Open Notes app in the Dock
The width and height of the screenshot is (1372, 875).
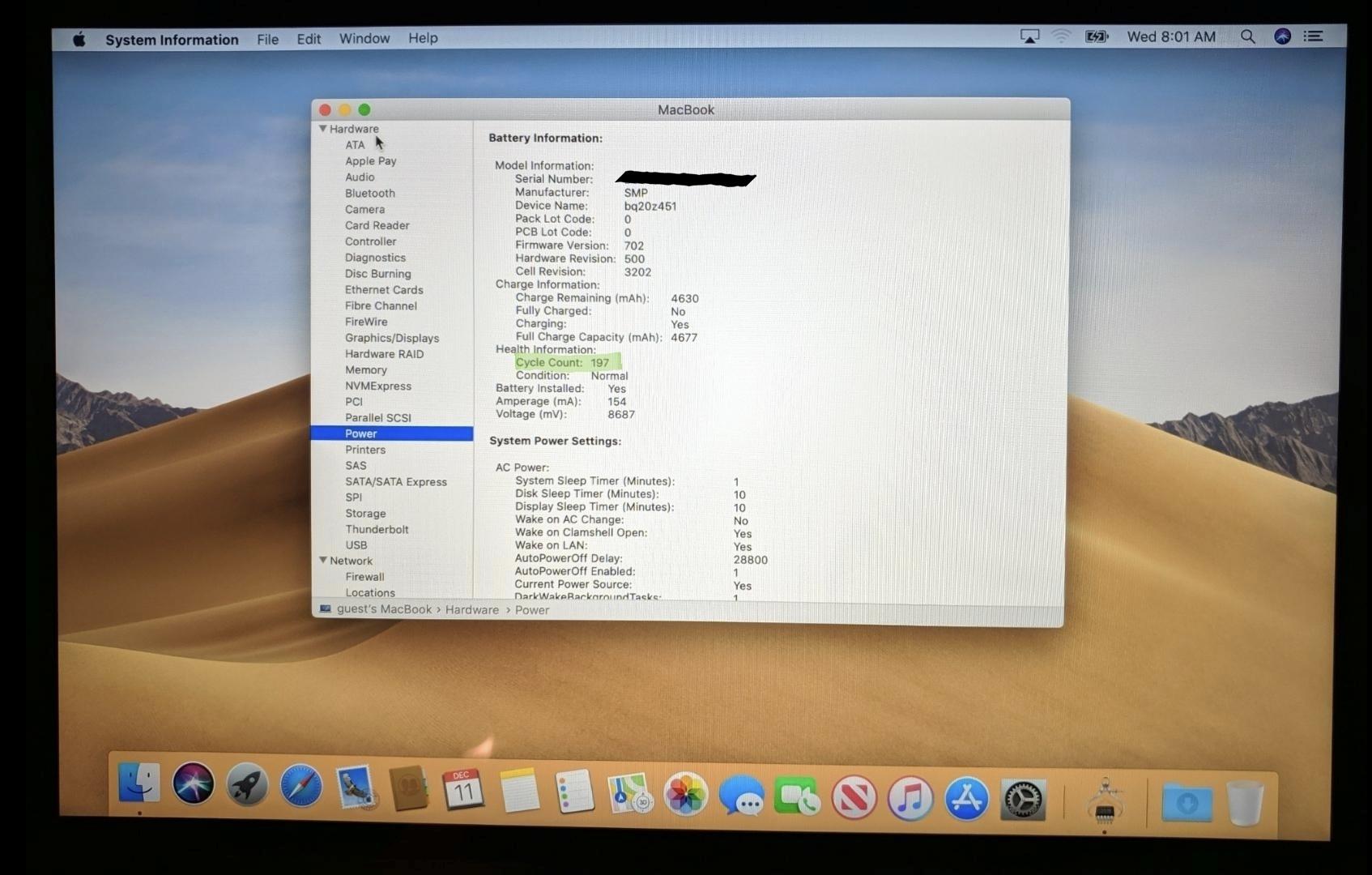click(x=519, y=791)
